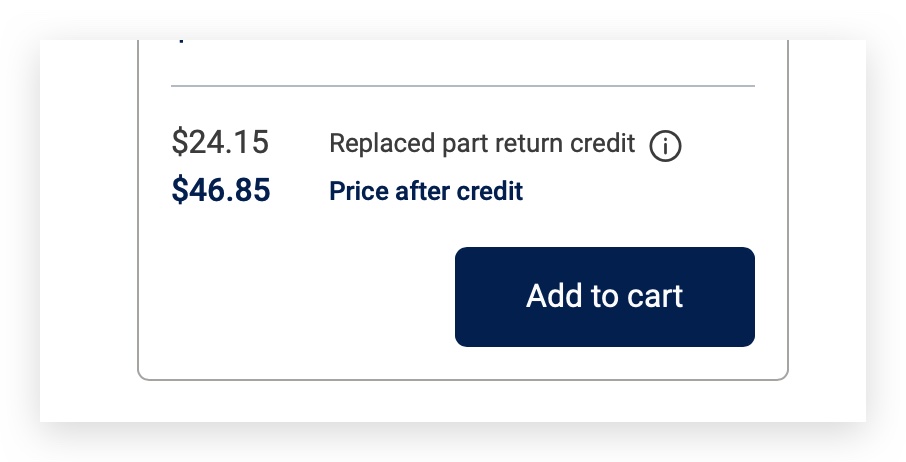Open the return credit info icon

[x=665, y=146]
